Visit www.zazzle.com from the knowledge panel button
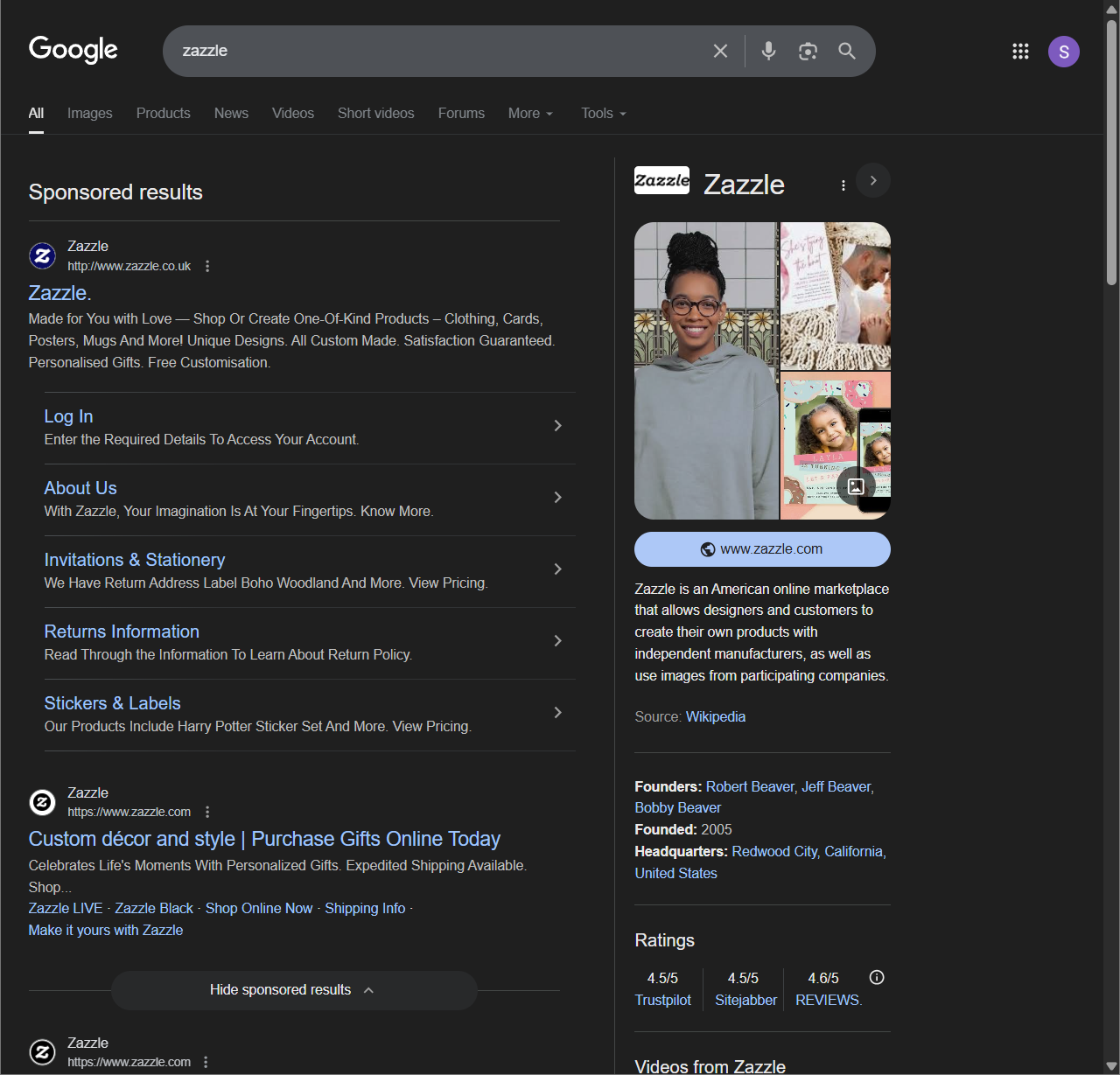 (762, 549)
